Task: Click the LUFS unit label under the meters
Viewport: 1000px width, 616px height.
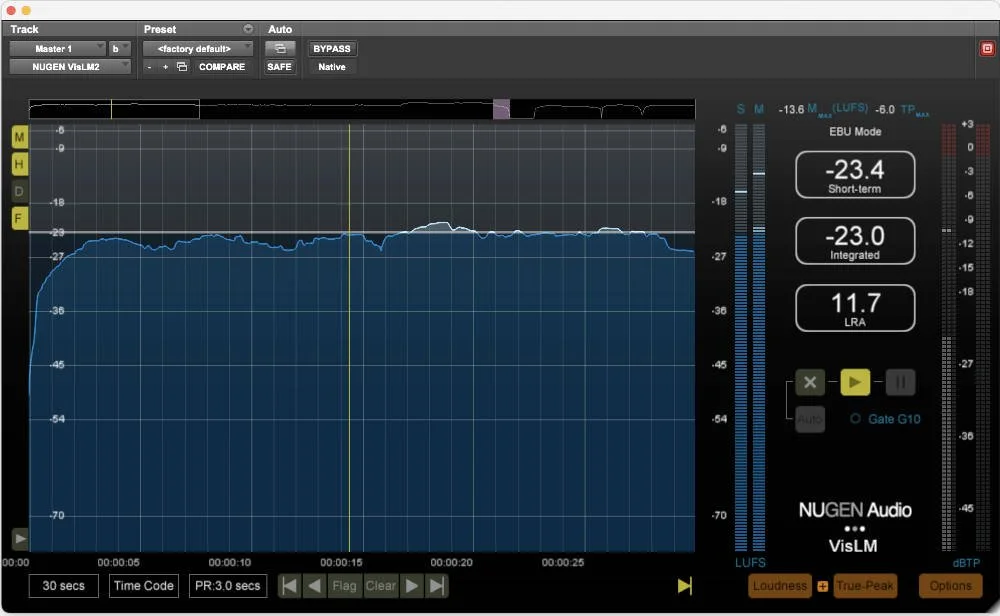Action: click(750, 562)
